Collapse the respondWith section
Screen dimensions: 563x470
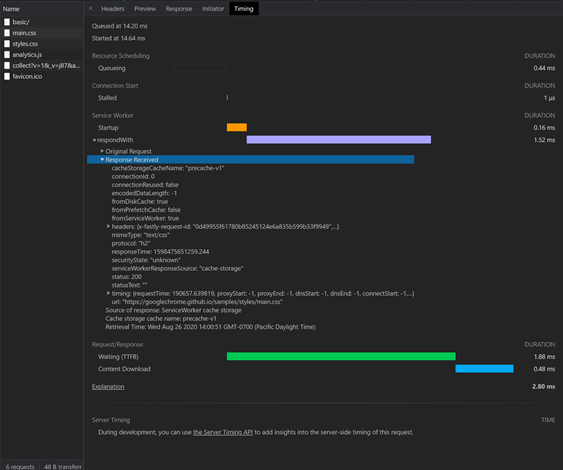[x=94, y=140]
